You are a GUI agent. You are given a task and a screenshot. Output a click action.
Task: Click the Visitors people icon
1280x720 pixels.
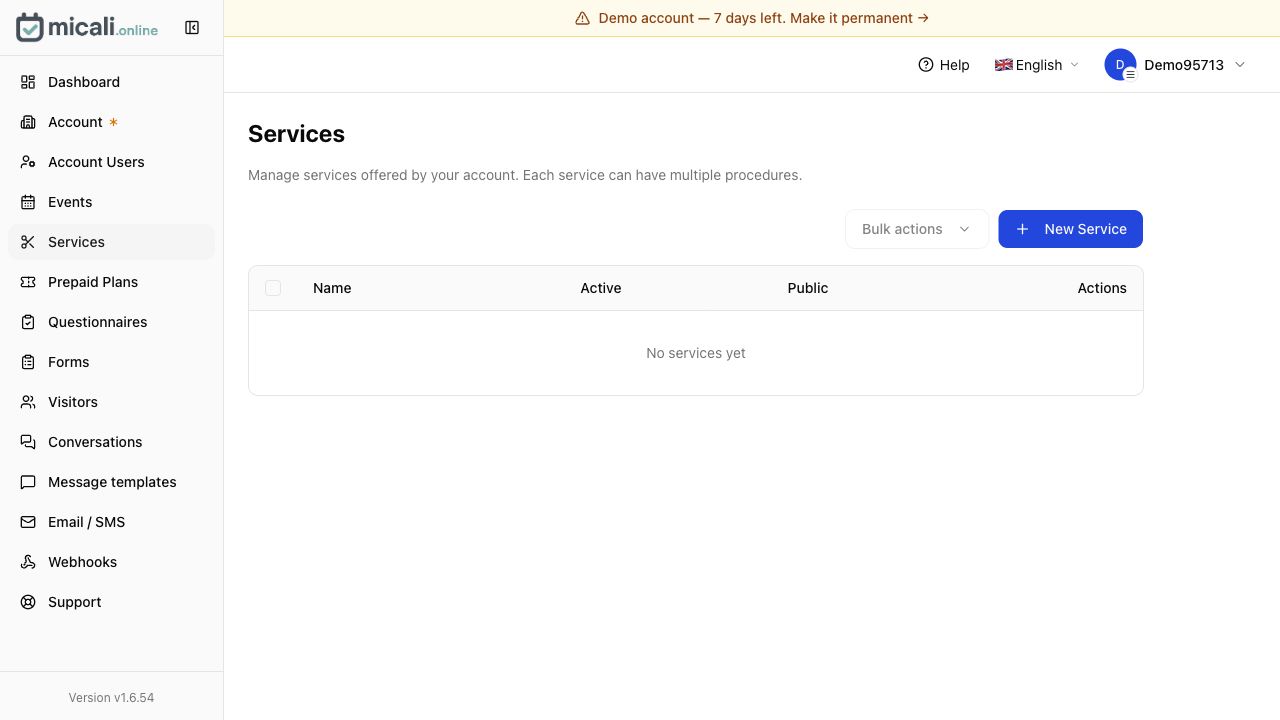point(28,402)
